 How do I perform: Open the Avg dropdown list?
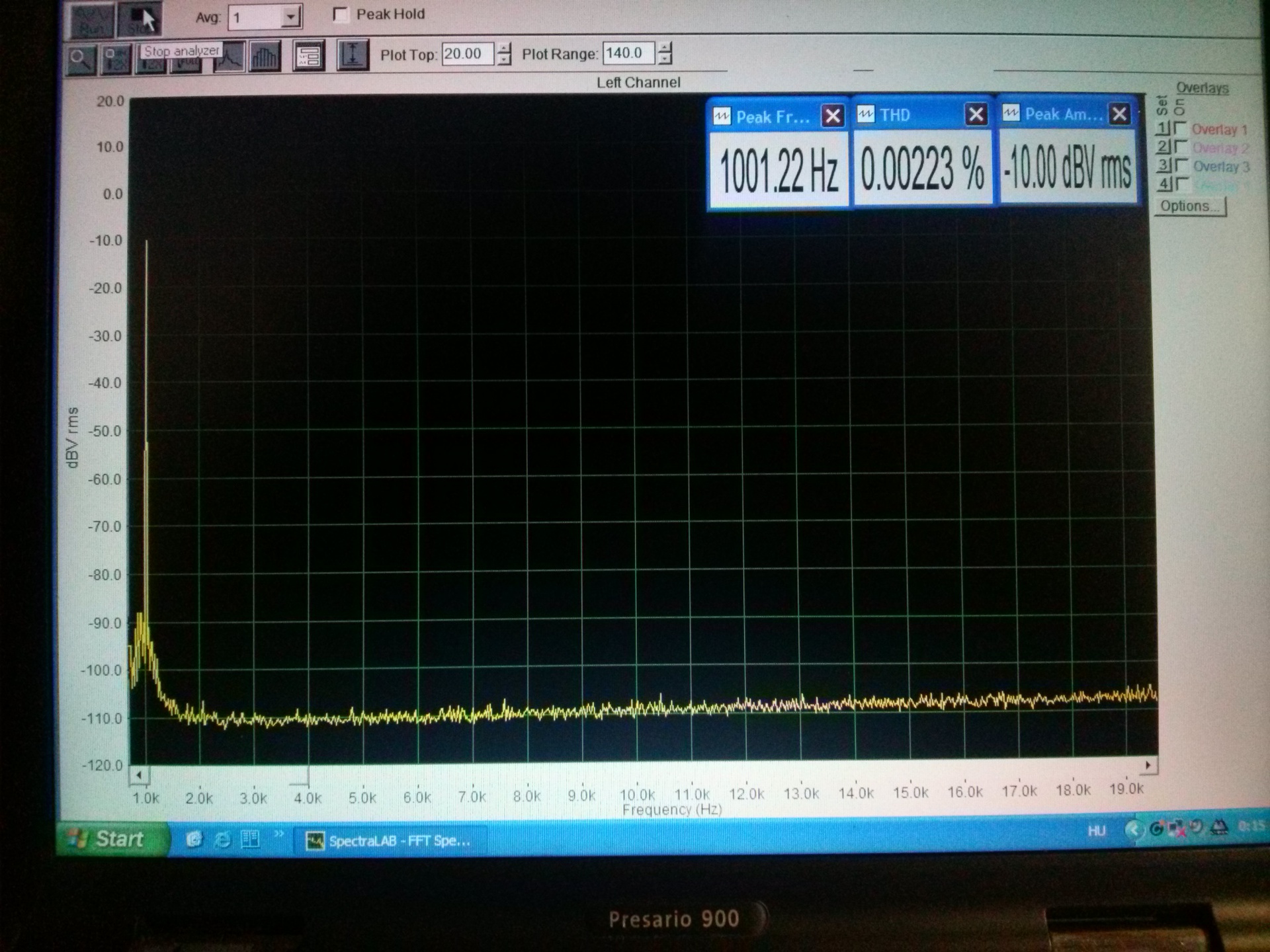coord(290,18)
